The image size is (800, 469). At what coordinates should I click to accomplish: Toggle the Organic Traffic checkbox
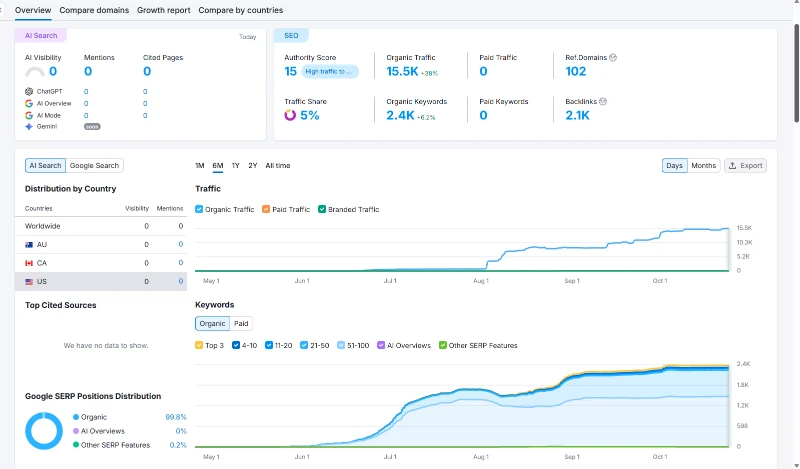pyautogui.click(x=199, y=209)
